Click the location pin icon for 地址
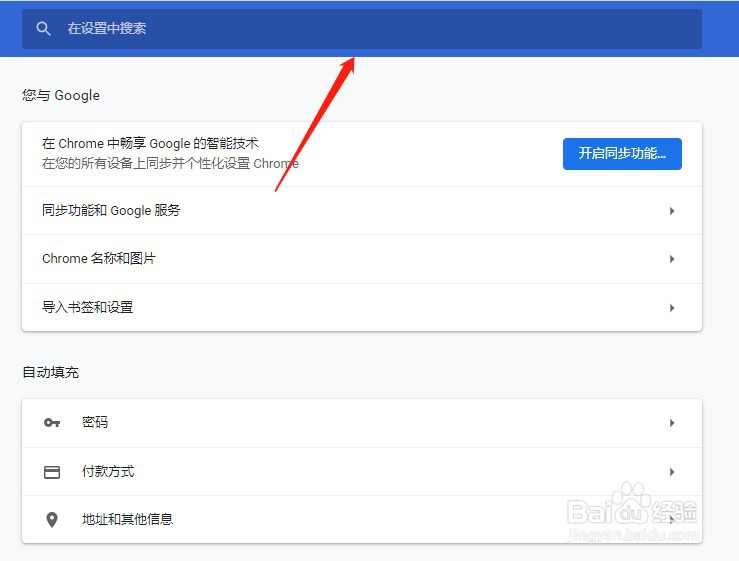Screen dimensions: 739x561 [x=52, y=520]
